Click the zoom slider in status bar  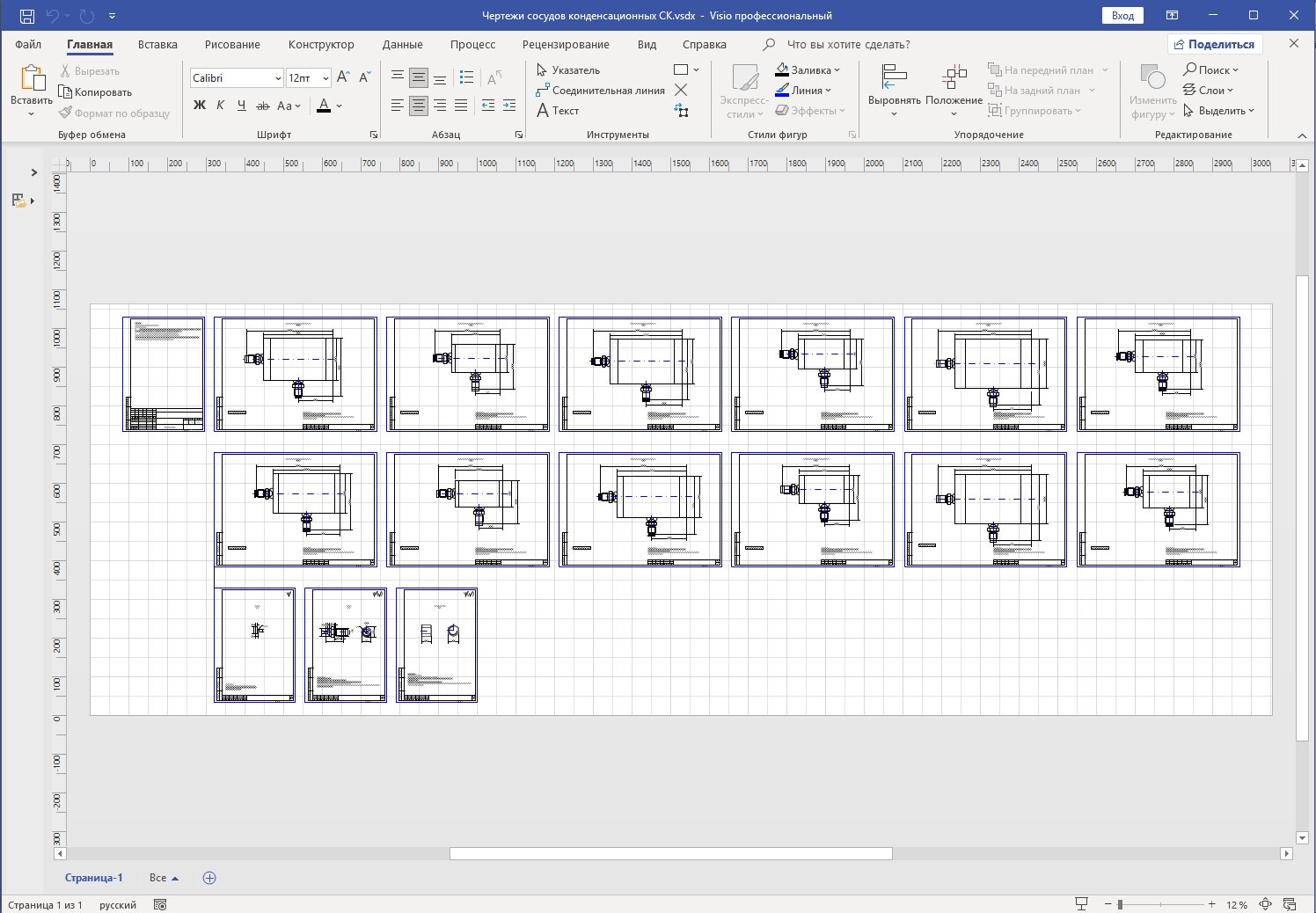tap(1161, 904)
